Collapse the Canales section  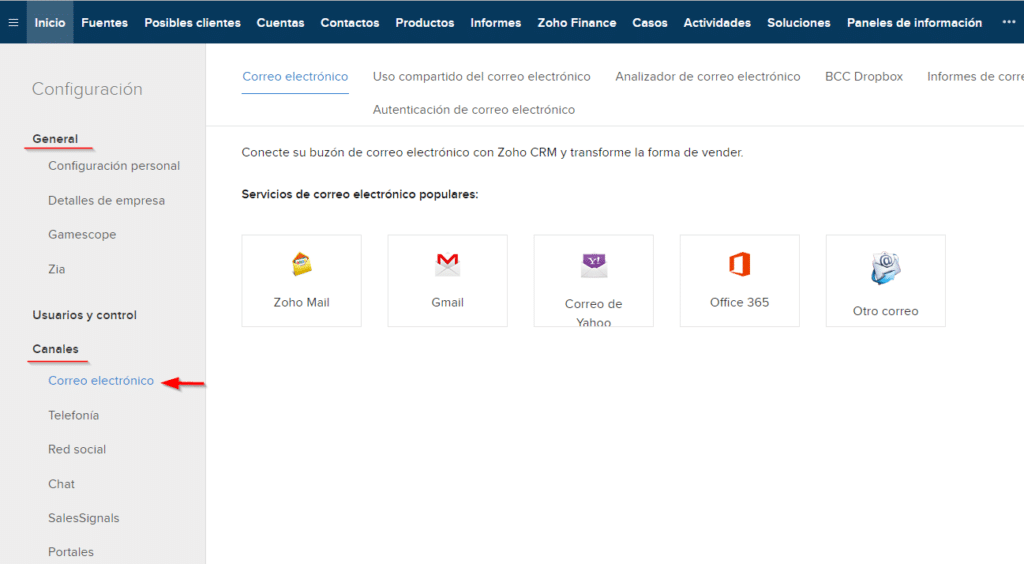pyautogui.click(x=56, y=349)
